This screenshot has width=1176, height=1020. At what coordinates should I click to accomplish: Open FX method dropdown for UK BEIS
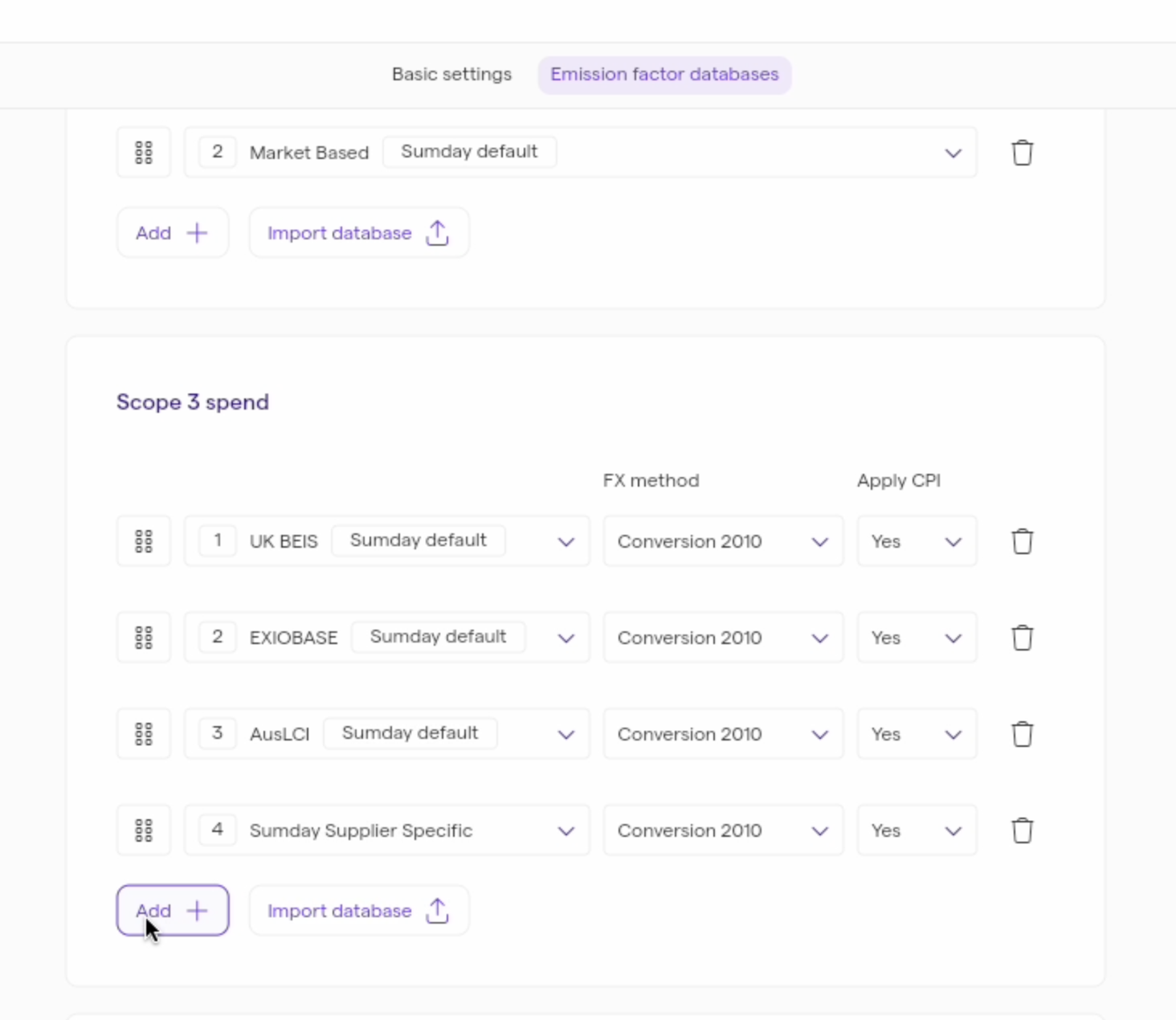[723, 541]
